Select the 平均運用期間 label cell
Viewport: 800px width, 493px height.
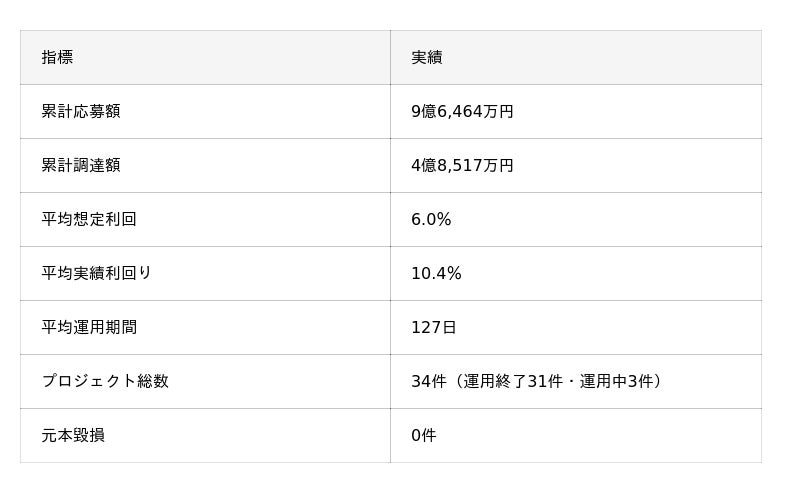pos(89,327)
